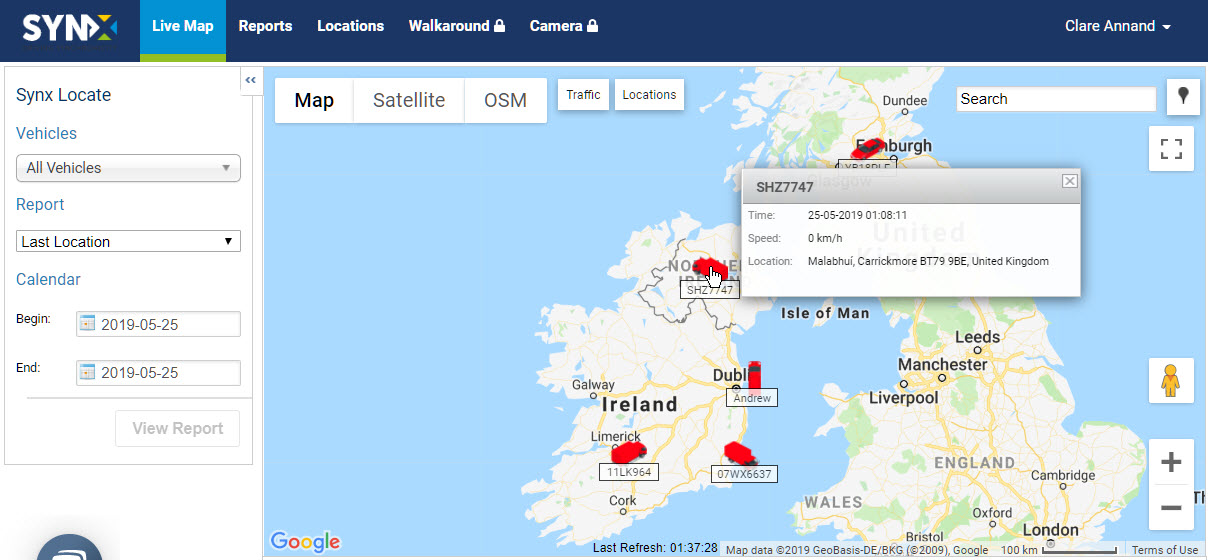Click the map Search input field
This screenshot has width=1208, height=560.
(1056, 99)
